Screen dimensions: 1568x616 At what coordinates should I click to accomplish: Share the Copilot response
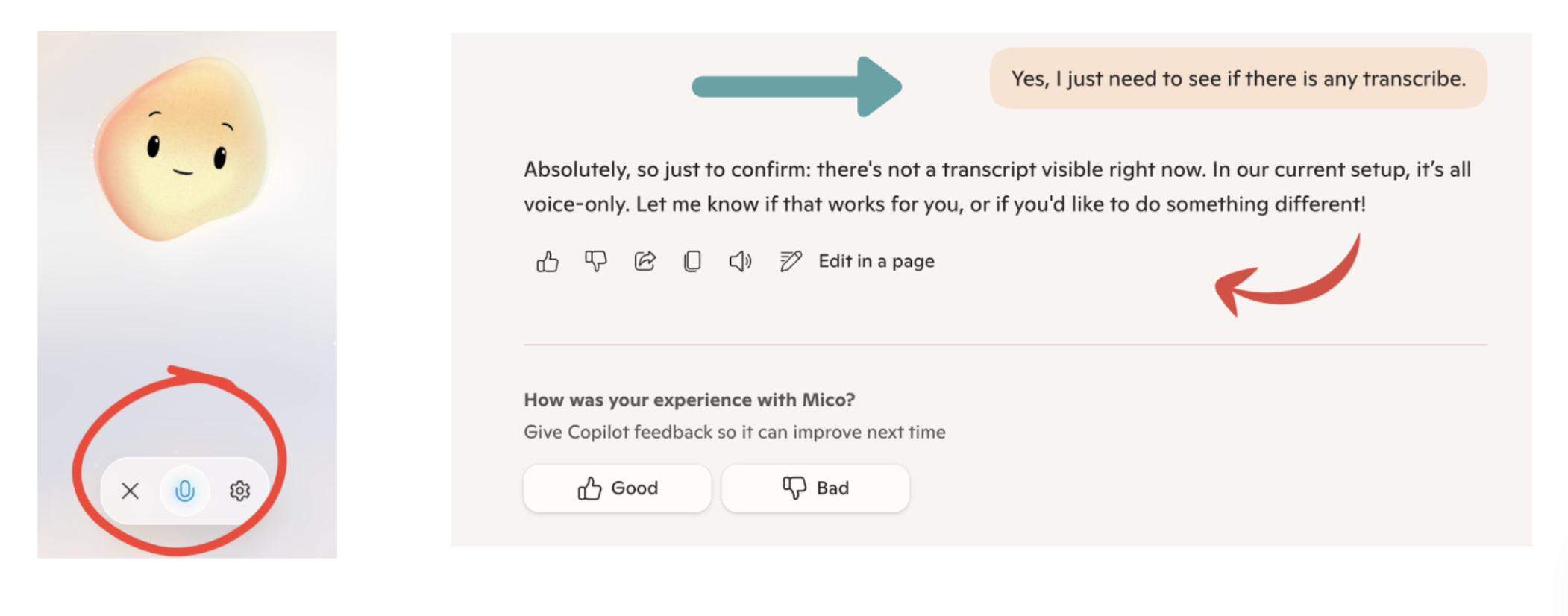[x=645, y=262]
